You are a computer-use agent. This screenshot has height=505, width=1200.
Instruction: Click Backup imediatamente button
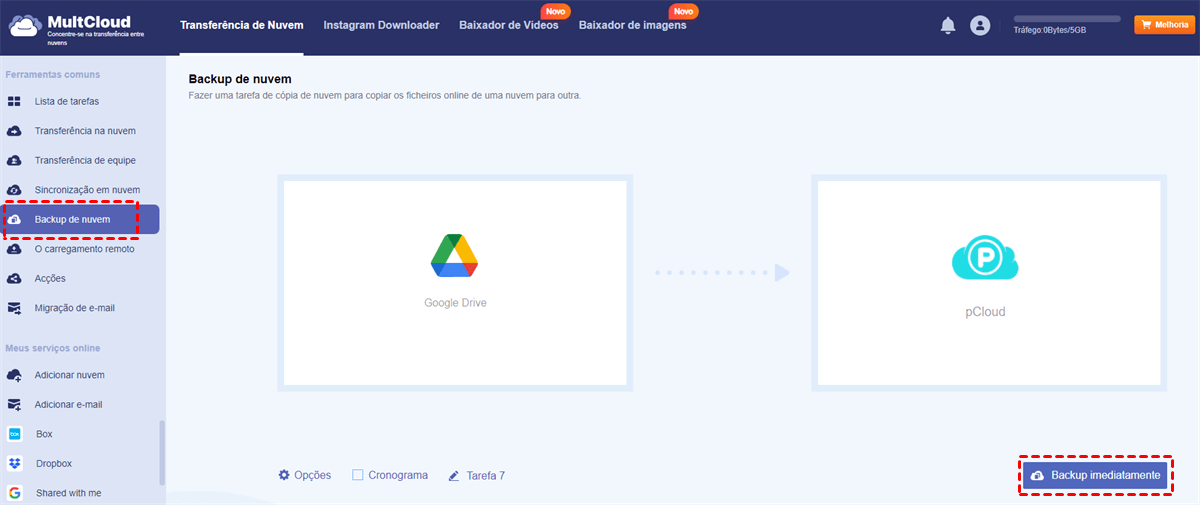click(x=1093, y=476)
